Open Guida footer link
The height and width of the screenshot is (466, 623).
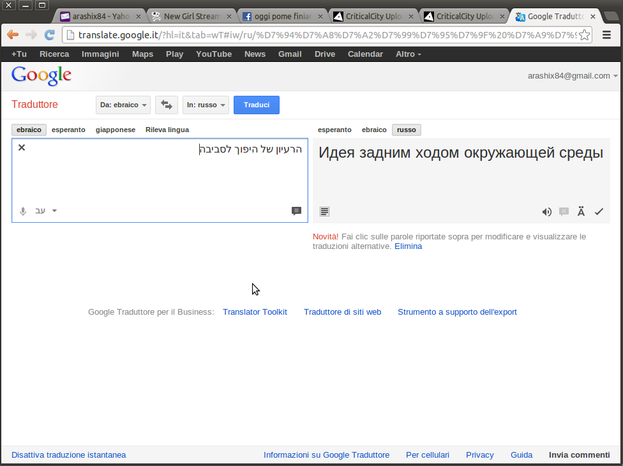pyautogui.click(x=521, y=455)
